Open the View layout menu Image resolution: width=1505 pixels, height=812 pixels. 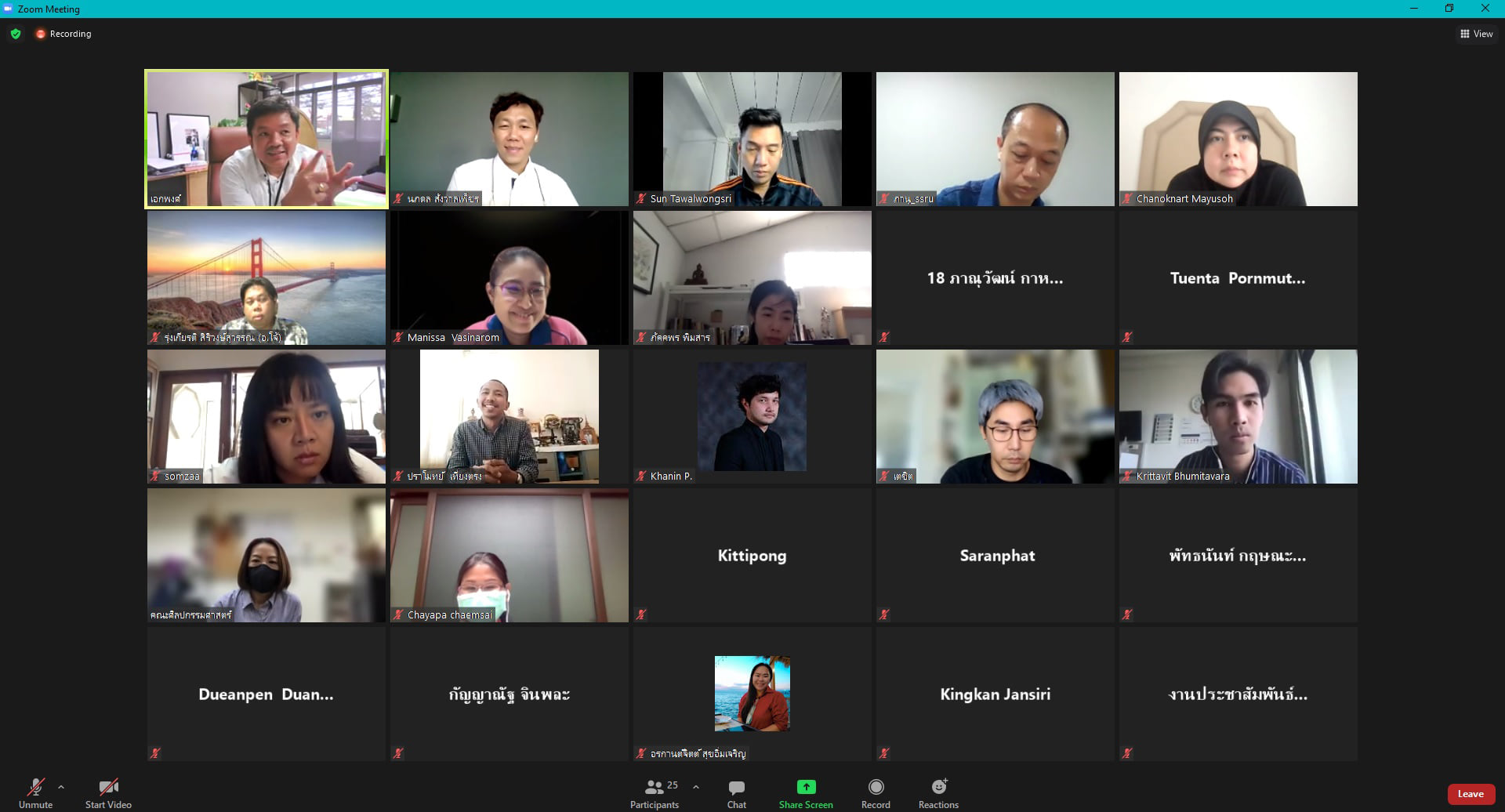pos(1476,34)
